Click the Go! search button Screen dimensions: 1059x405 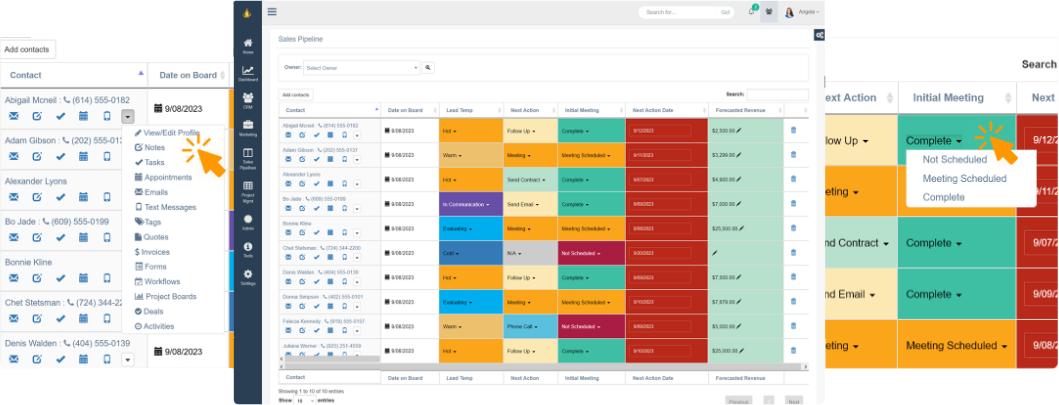725,12
